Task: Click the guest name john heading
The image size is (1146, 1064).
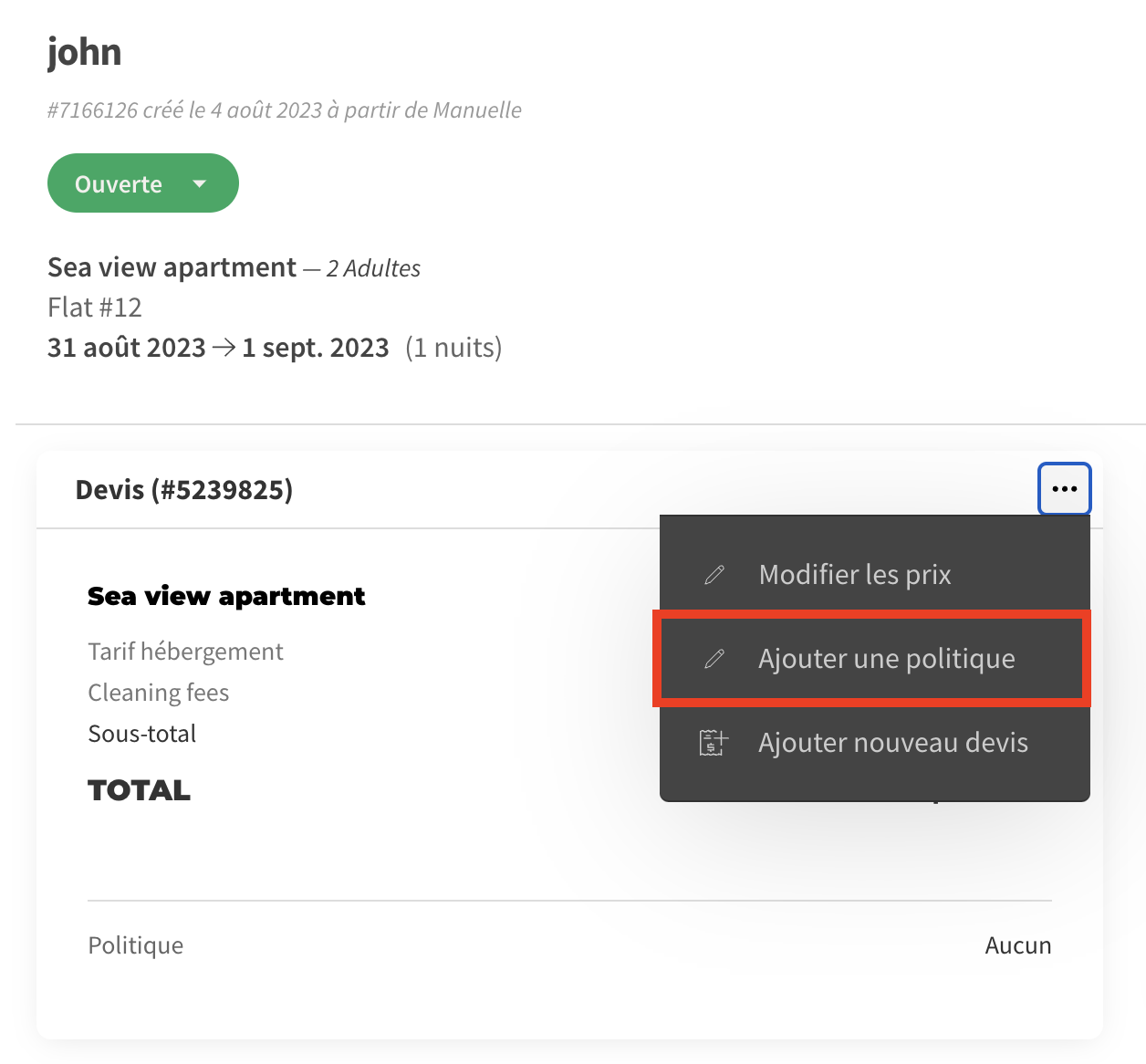Action: coord(84,52)
